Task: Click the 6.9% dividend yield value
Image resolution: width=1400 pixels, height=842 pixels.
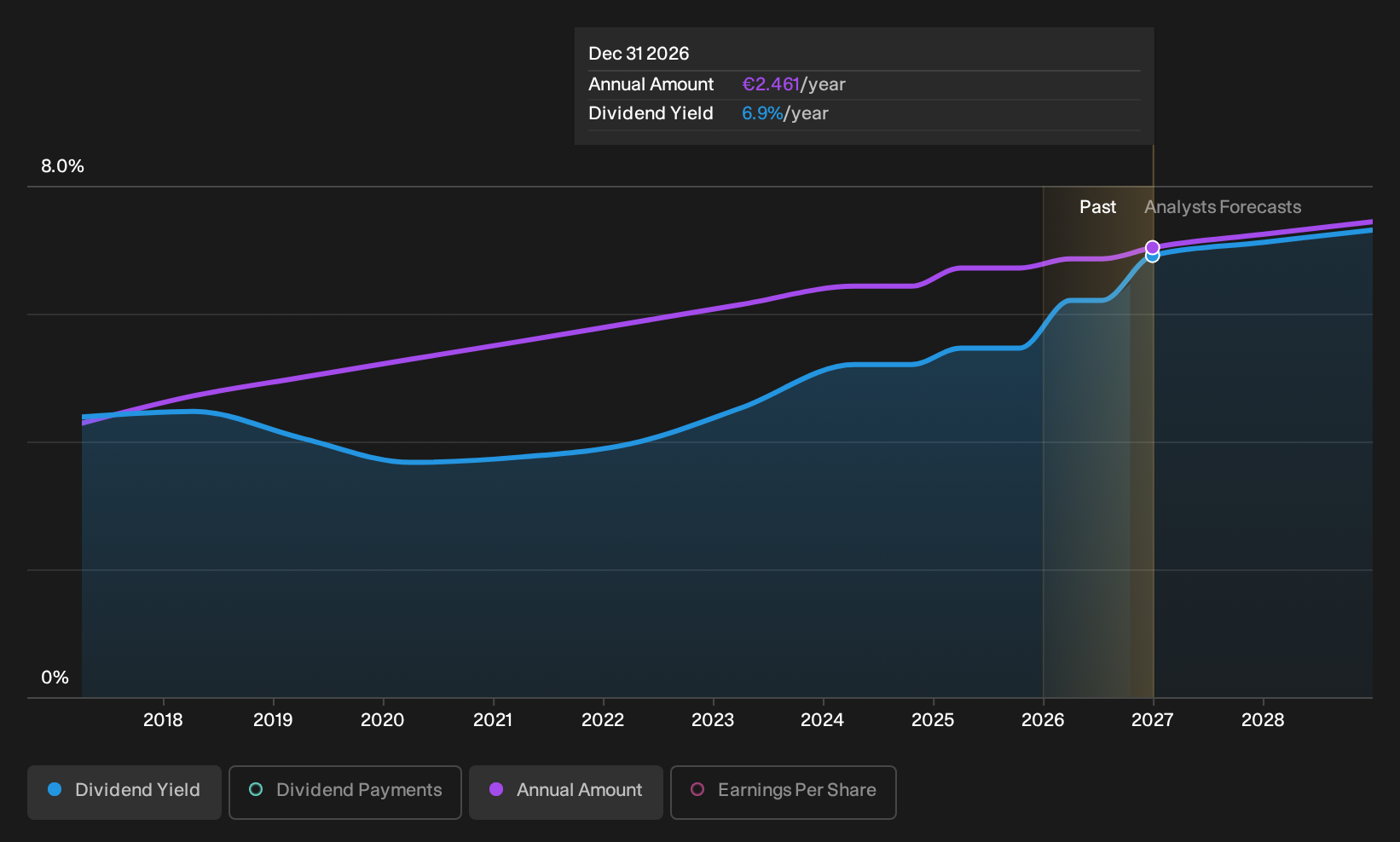Action: point(762,113)
